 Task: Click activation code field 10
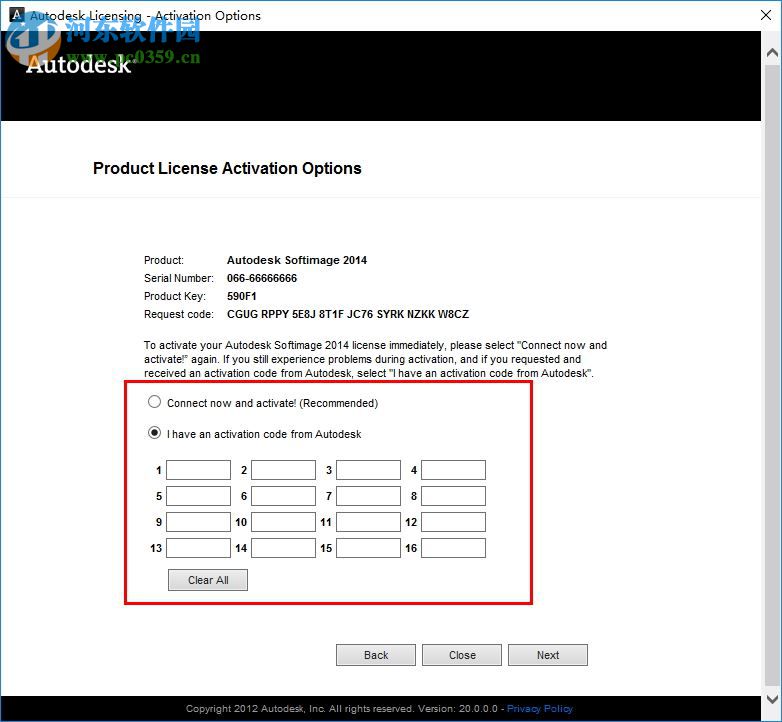(x=283, y=522)
